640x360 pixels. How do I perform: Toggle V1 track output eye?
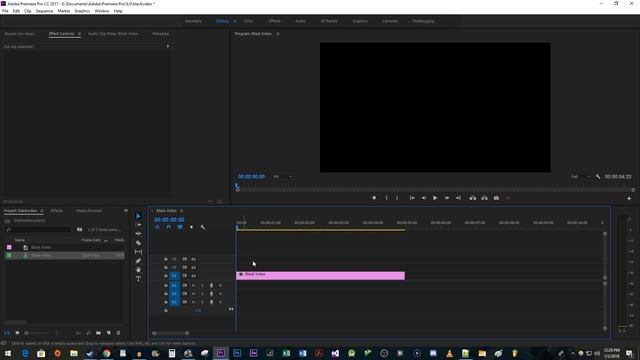[193, 276]
